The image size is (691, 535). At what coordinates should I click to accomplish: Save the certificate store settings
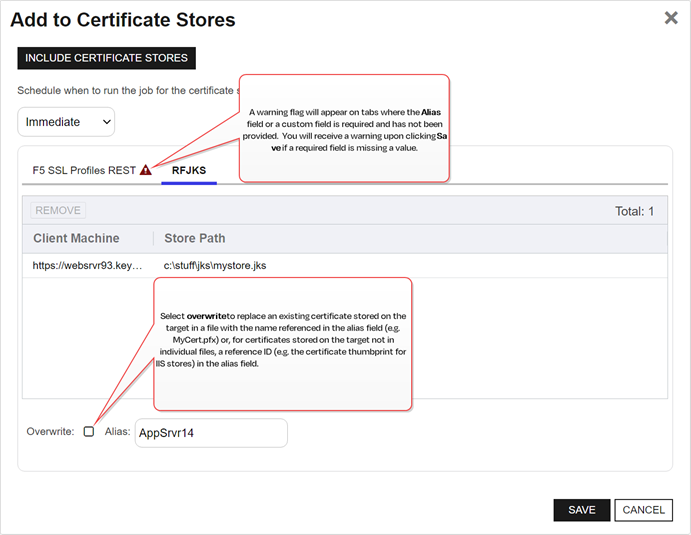pyautogui.click(x=581, y=510)
